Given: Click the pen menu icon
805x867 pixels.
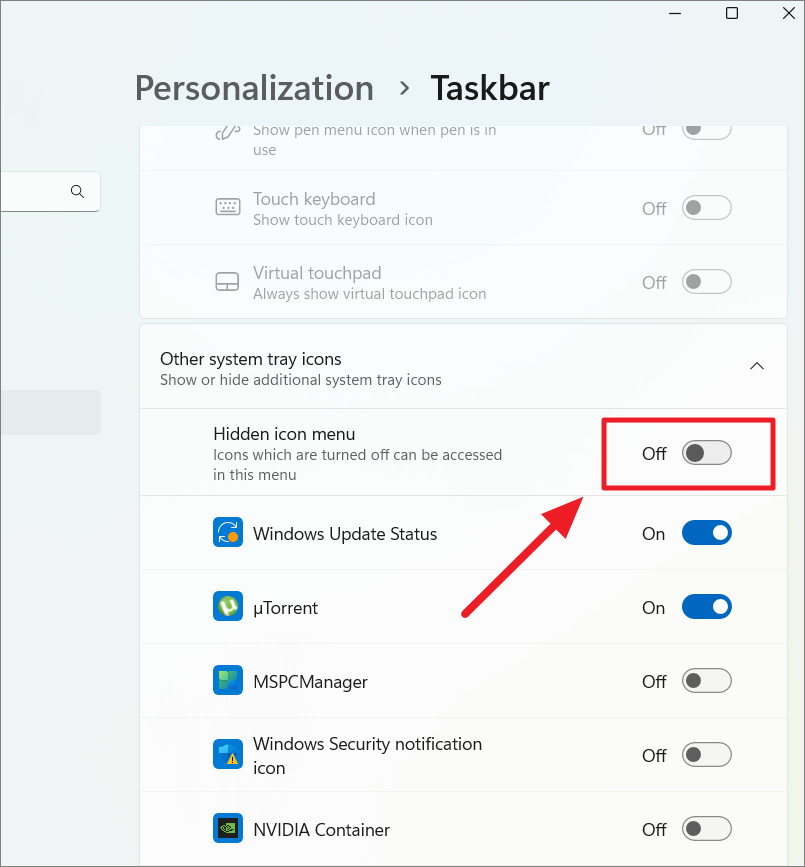Looking at the screenshot, I should tap(227, 133).
